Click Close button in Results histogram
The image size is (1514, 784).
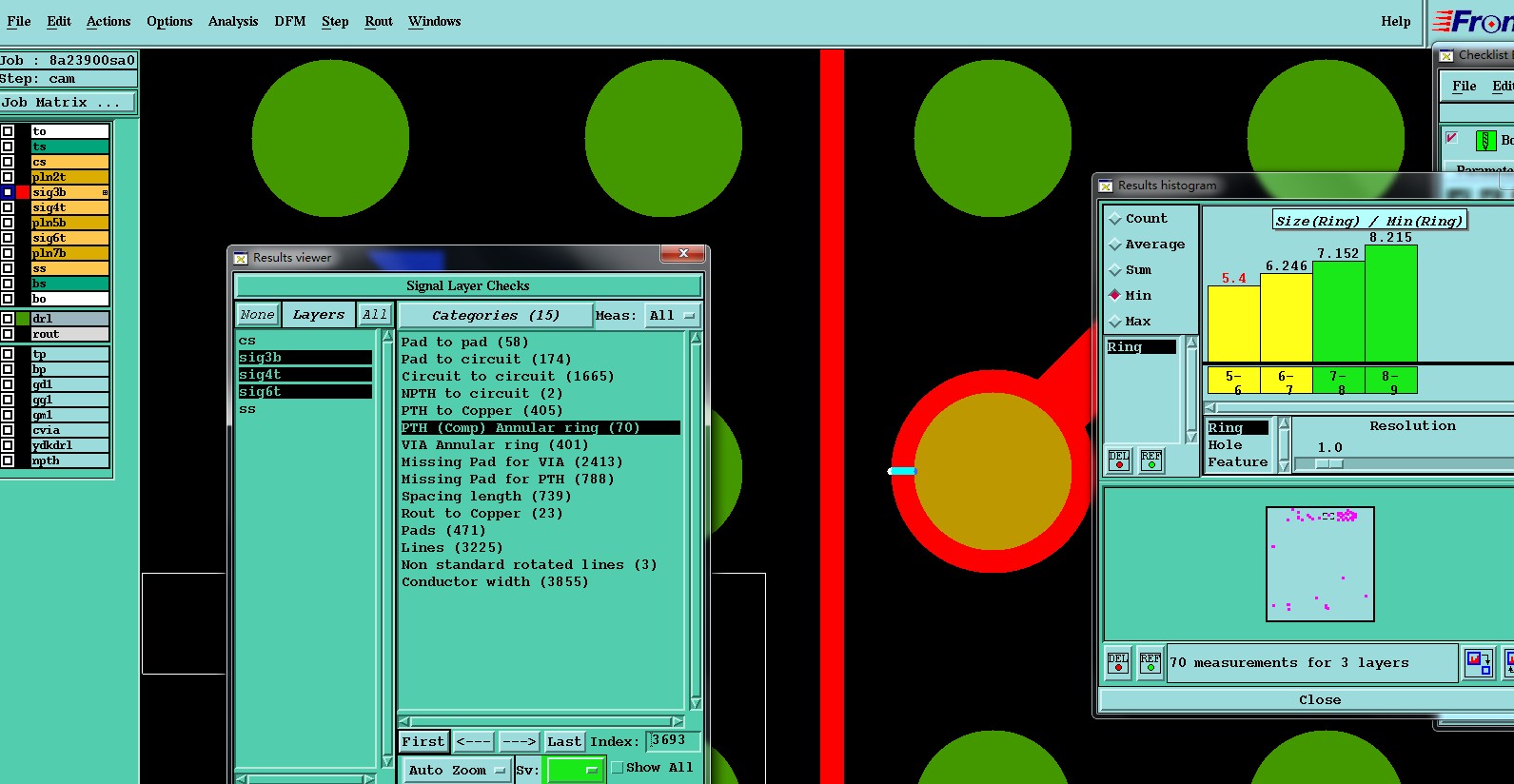1320,699
